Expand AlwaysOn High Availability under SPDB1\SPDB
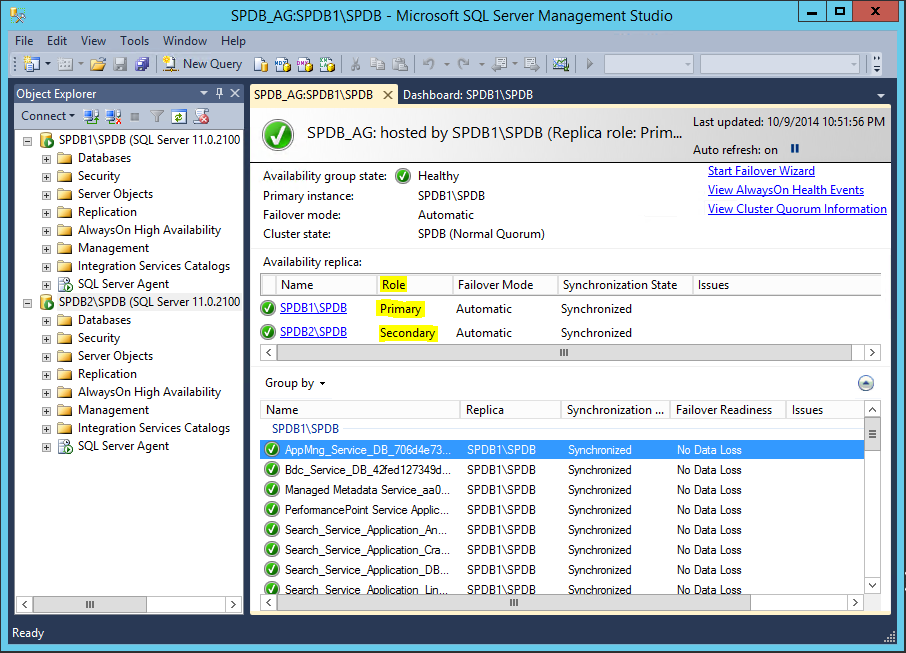 coord(46,231)
